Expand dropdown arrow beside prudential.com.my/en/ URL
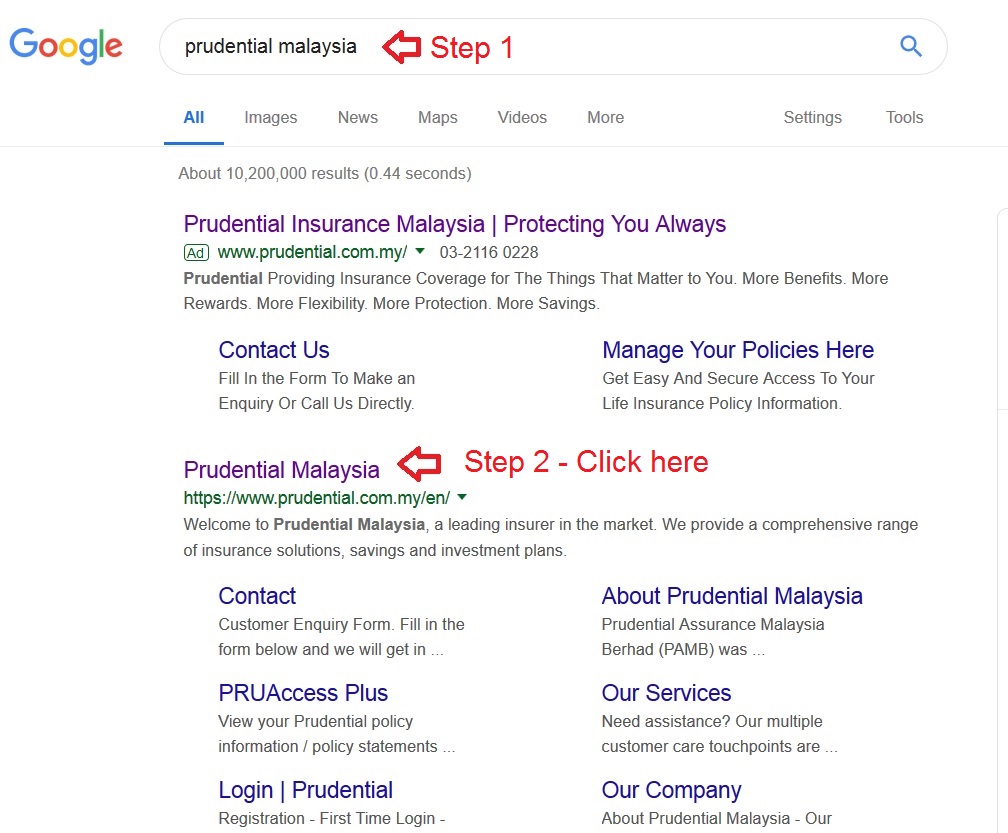The width and height of the screenshot is (1008, 833). click(x=462, y=497)
